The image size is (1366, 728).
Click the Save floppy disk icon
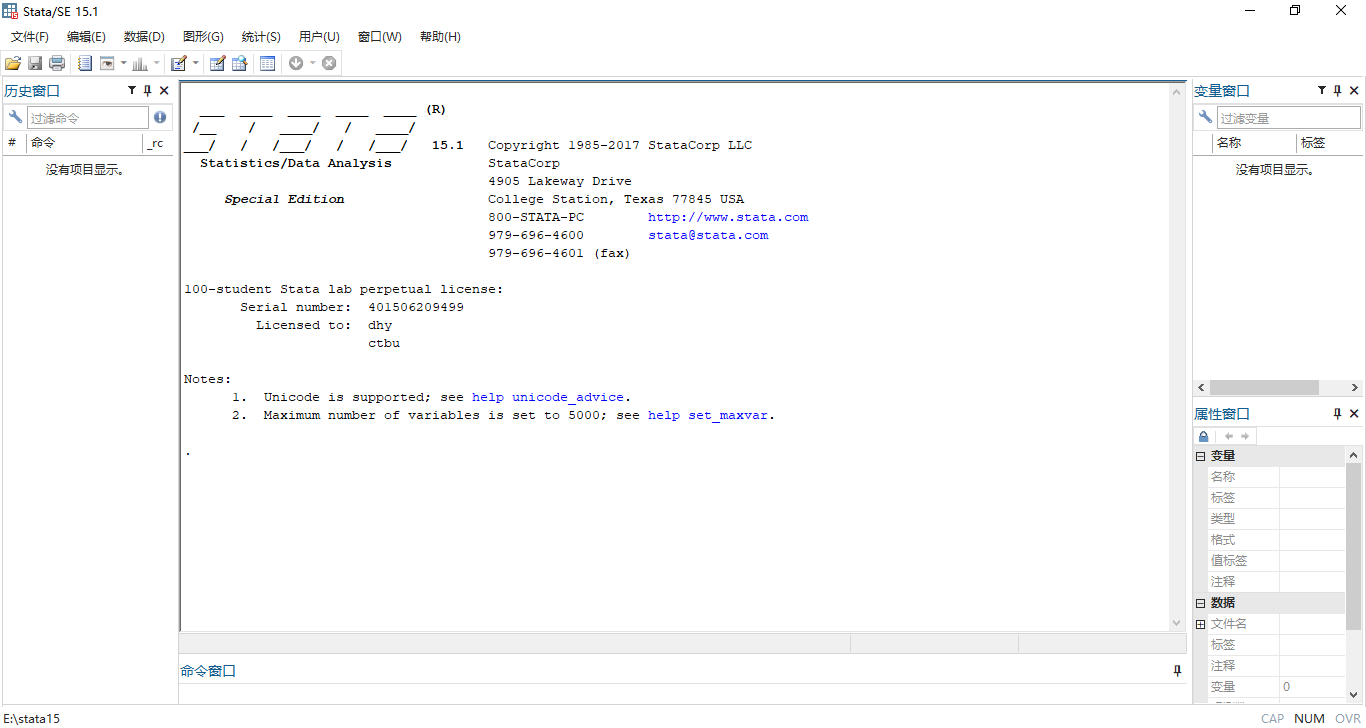click(35, 63)
